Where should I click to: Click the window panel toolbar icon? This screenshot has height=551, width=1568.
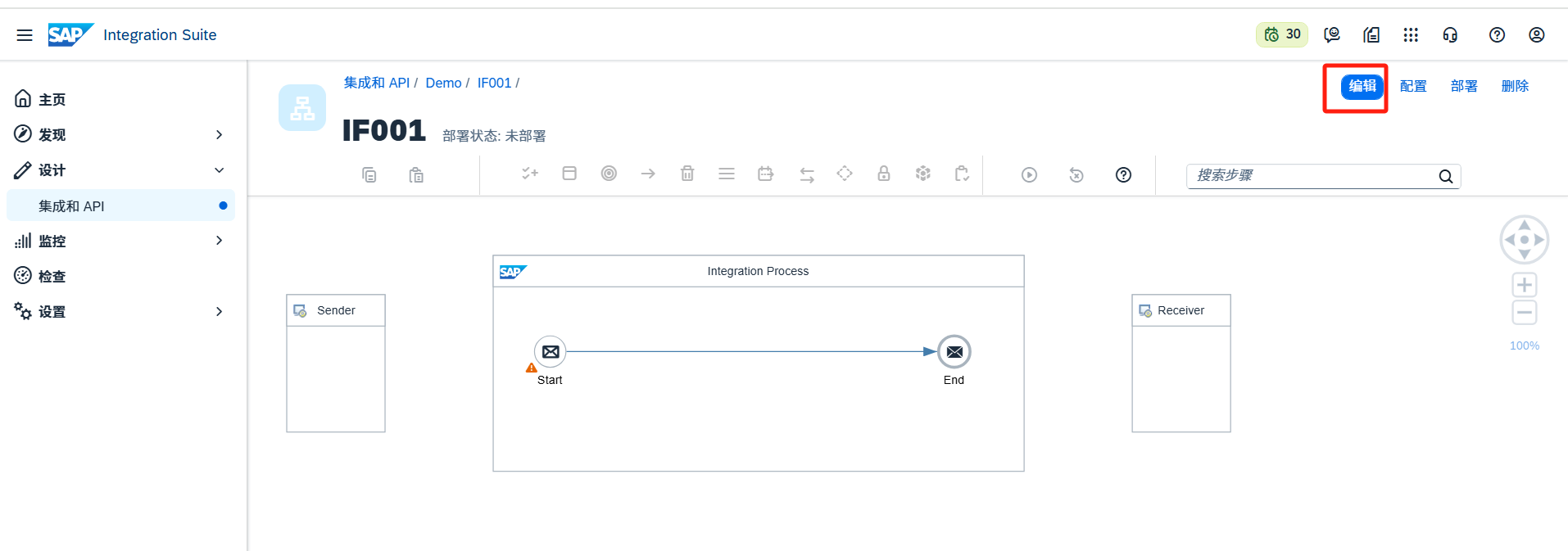coord(569,174)
